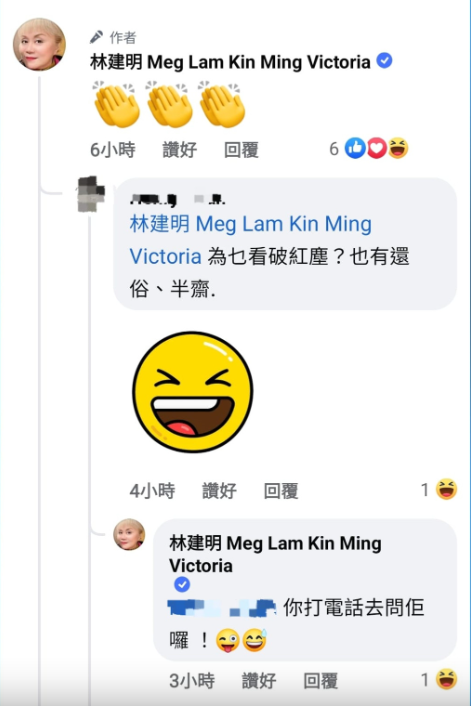
Task: Click the heart reaction icon on first comment
Action: click(x=376, y=148)
